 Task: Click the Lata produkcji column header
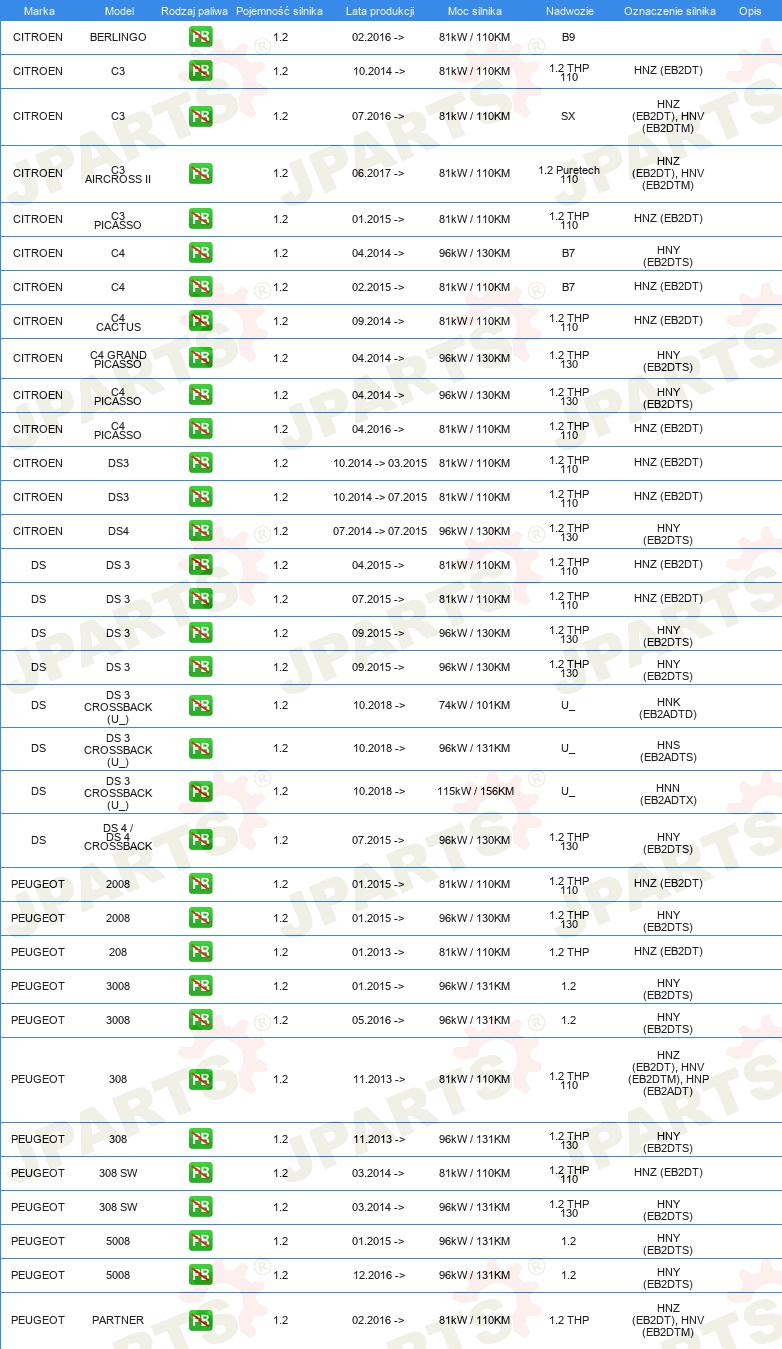click(x=379, y=11)
